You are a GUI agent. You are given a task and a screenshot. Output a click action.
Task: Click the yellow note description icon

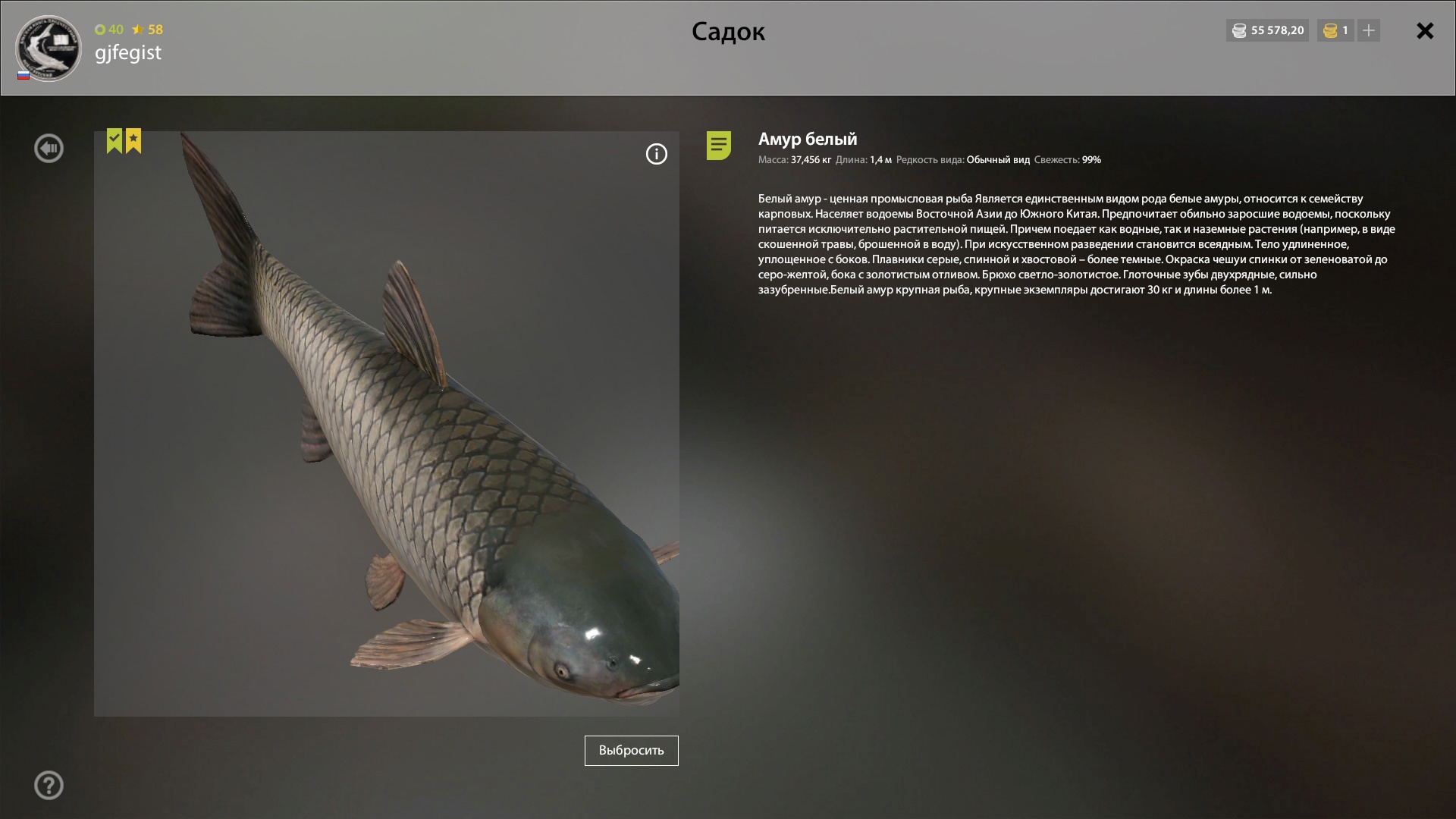[719, 145]
